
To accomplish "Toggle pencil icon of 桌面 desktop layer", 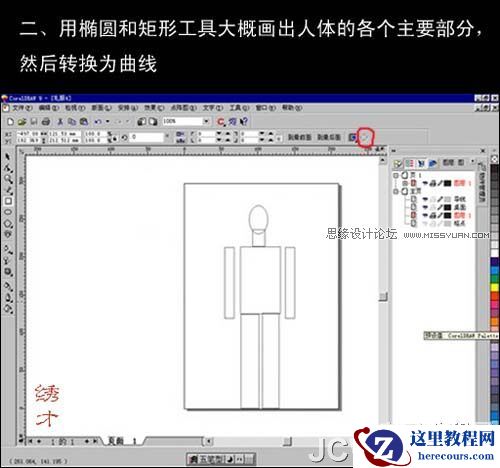I will 439,207.
